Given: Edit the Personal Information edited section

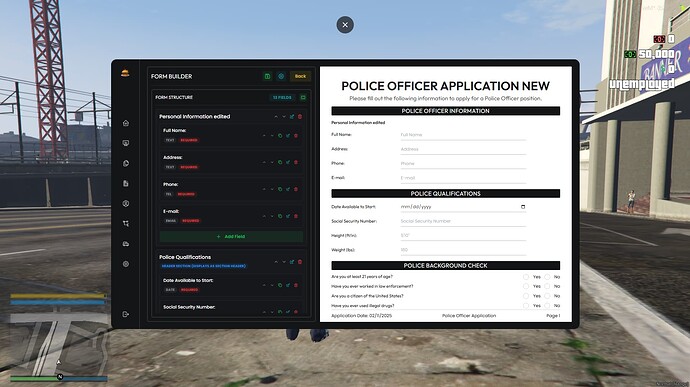Looking at the screenshot, I should click(292, 117).
